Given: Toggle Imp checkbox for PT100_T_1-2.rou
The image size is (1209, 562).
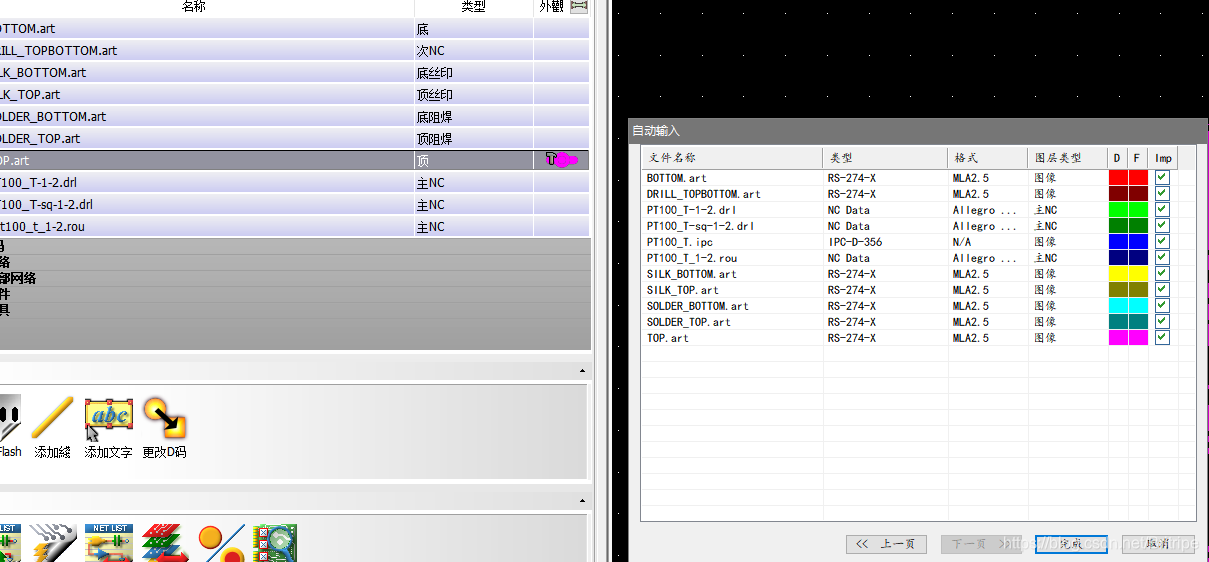Looking at the screenshot, I should [x=1162, y=258].
